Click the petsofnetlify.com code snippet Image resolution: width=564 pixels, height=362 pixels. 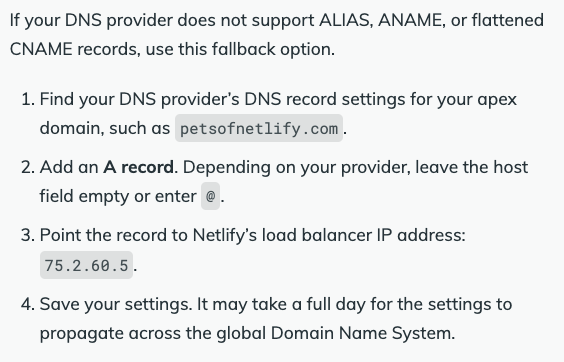click(259, 128)
